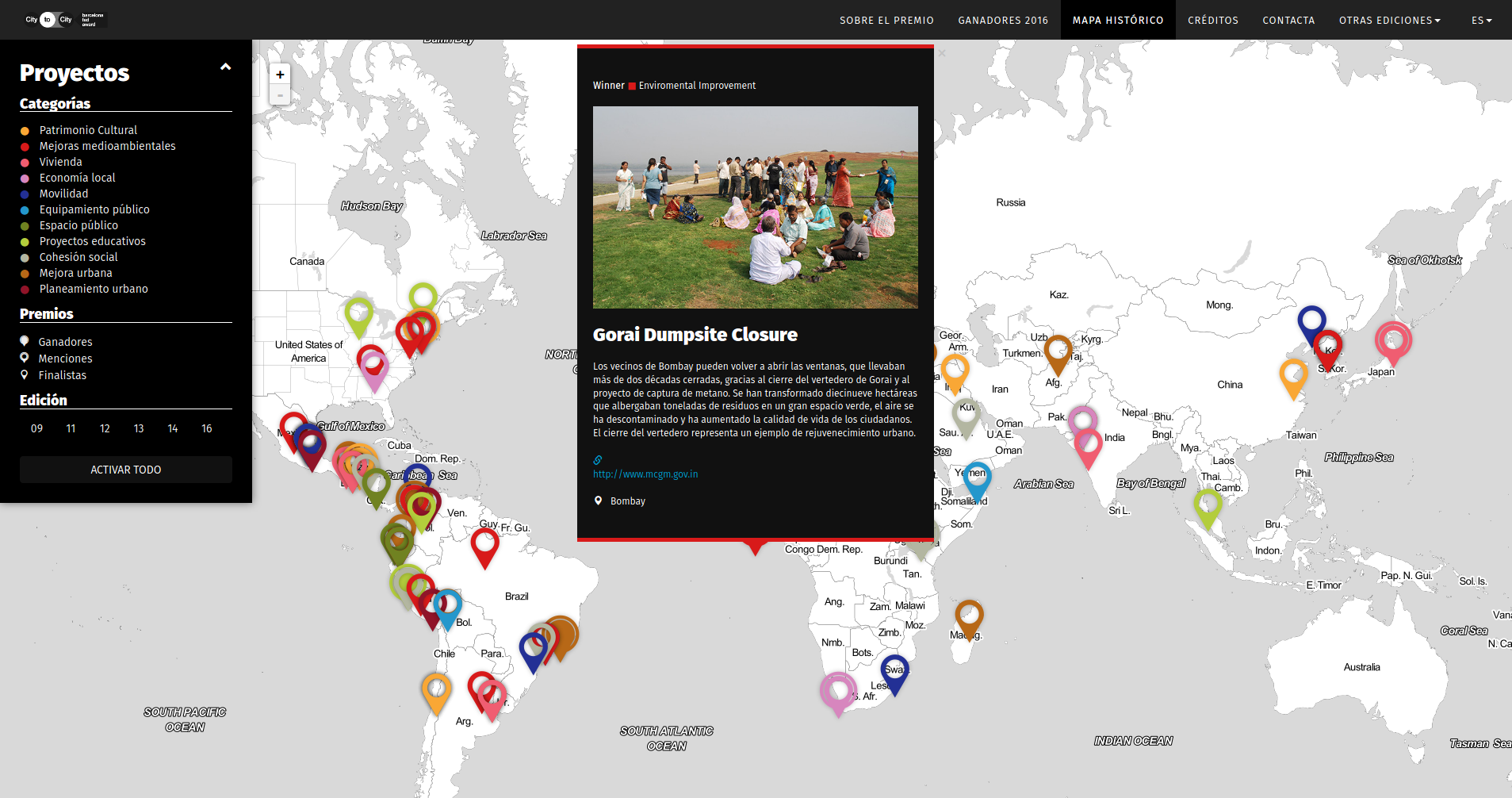Image resolution: width=1512 pixels, height=798 pixels.
Task: Filter by edition 11
Action: [x=71, y=428]
